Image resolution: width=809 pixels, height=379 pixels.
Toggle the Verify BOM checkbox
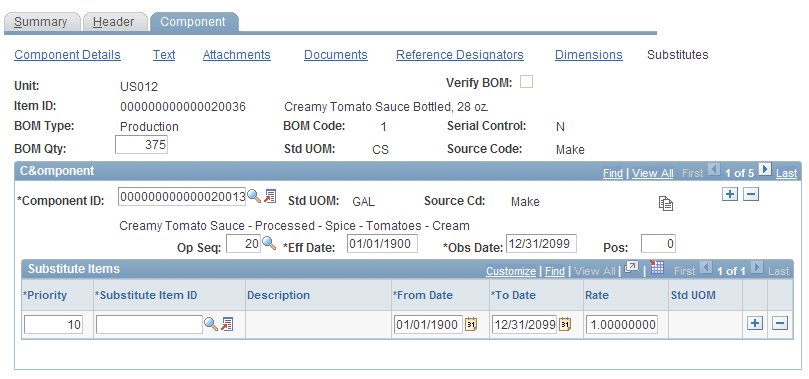[527, 82]
